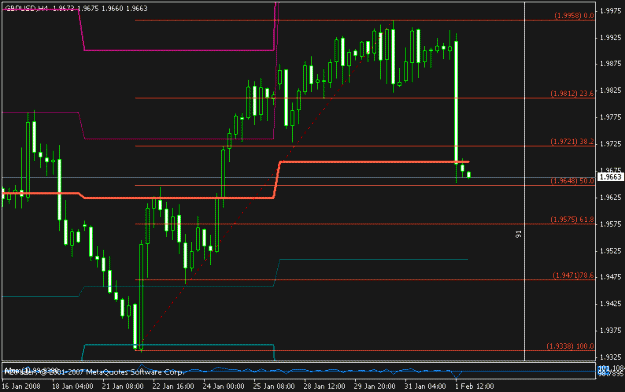Image resolution: width=625 pixels, height=392 pixels.
Task: Select the Fibonacci label (1.9721) 38.2
Action: [572, 142]
